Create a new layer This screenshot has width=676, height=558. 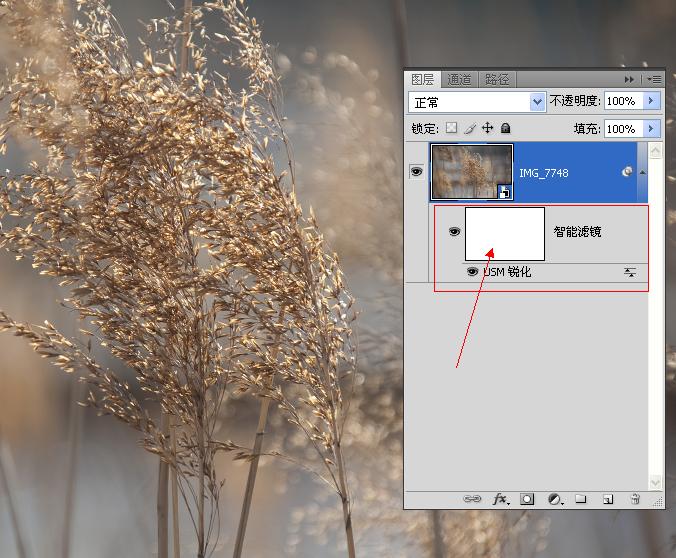608,499
